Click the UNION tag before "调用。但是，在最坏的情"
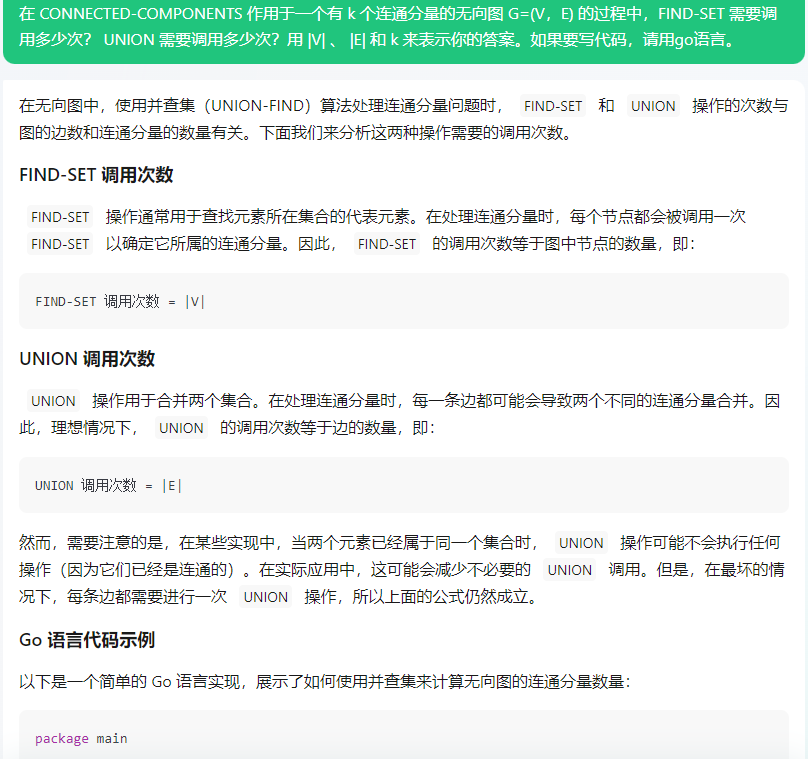This screenshot has height=759, width=808. (x=569, y=570)
